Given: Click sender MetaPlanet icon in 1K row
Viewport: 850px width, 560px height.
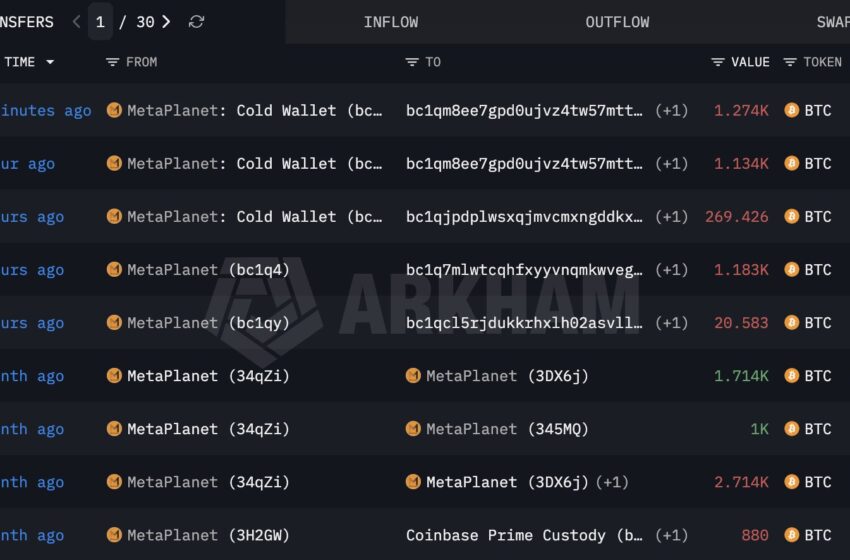Looking at the screenshot, I should tap(114, 429).
